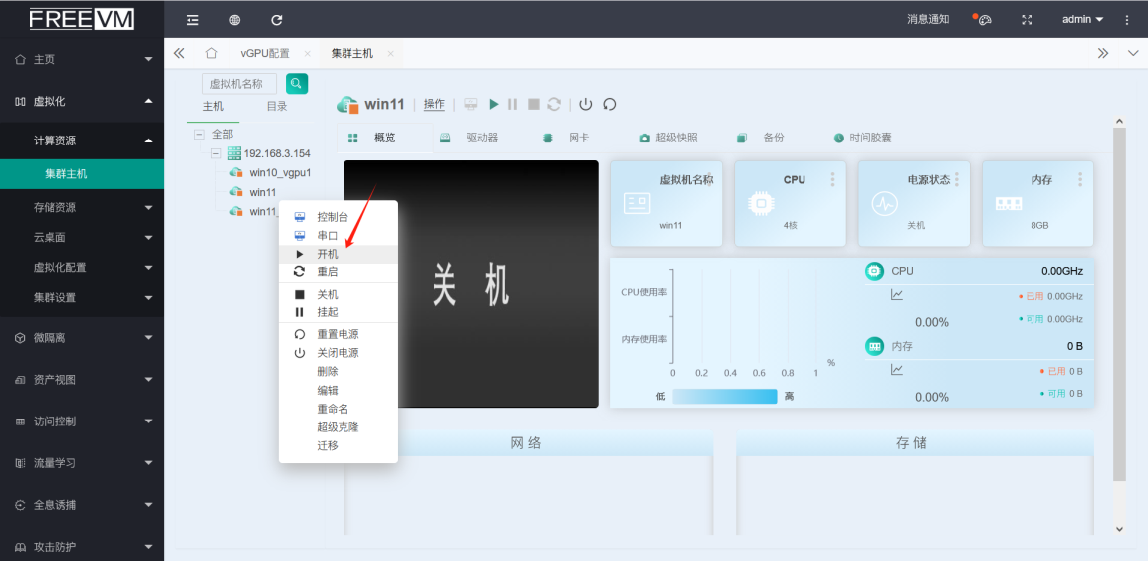Open the 网卡 tab
Image resolution: width=1148 pixels, height=561 pixels.
pyautogui.click(x=579, y=138)
